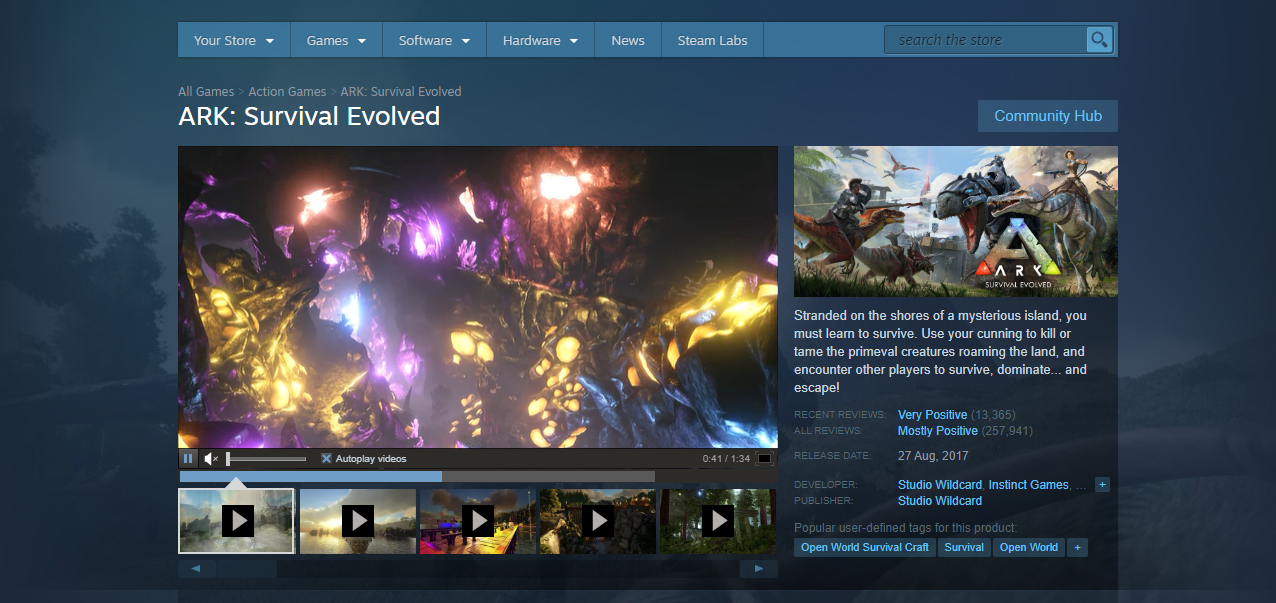This screenshot has width=1276, height=603.
Task: Click the main trailer video area
Action: [478, 297]
